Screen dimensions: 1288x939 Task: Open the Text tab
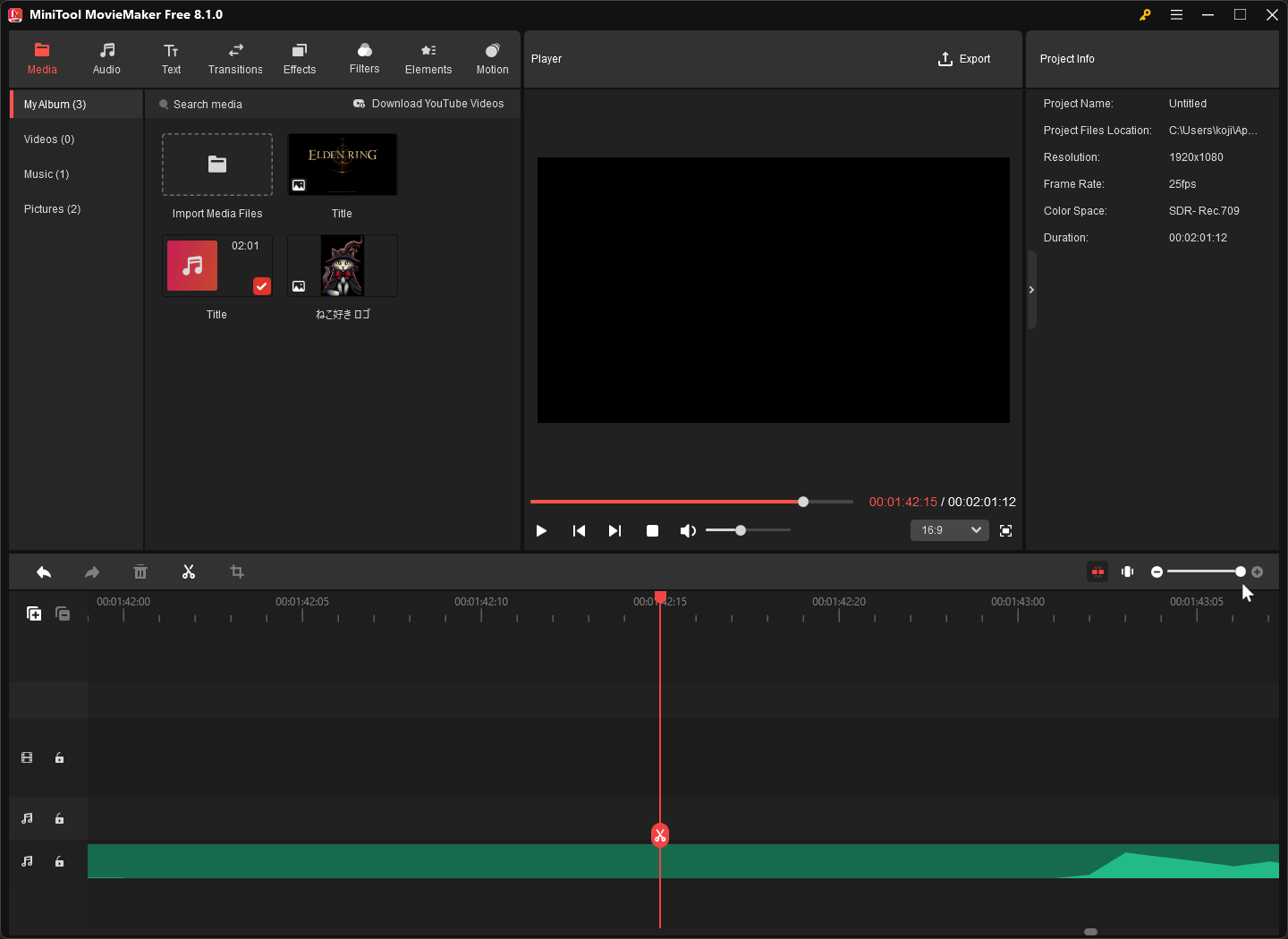point(171,59)
